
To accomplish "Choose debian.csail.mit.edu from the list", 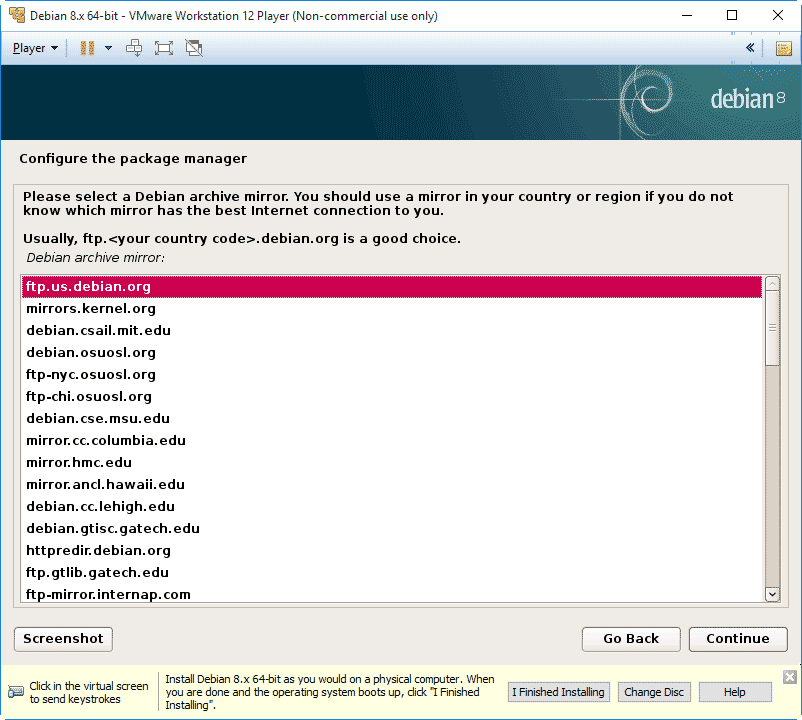I will click(x=98, y=331).
